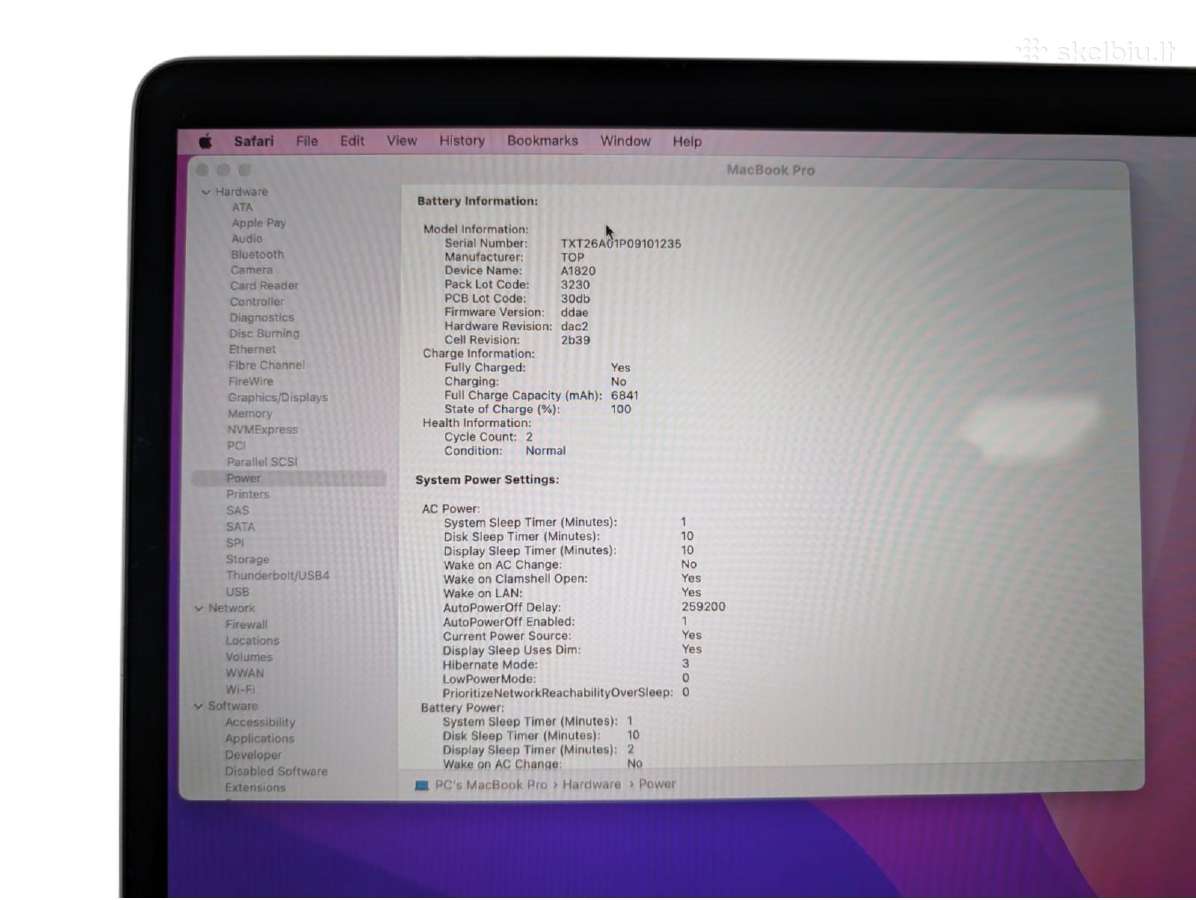The height and width of the screenshot is (900, 1196).
Task: Open the View menu
Action: pos(401,140)
